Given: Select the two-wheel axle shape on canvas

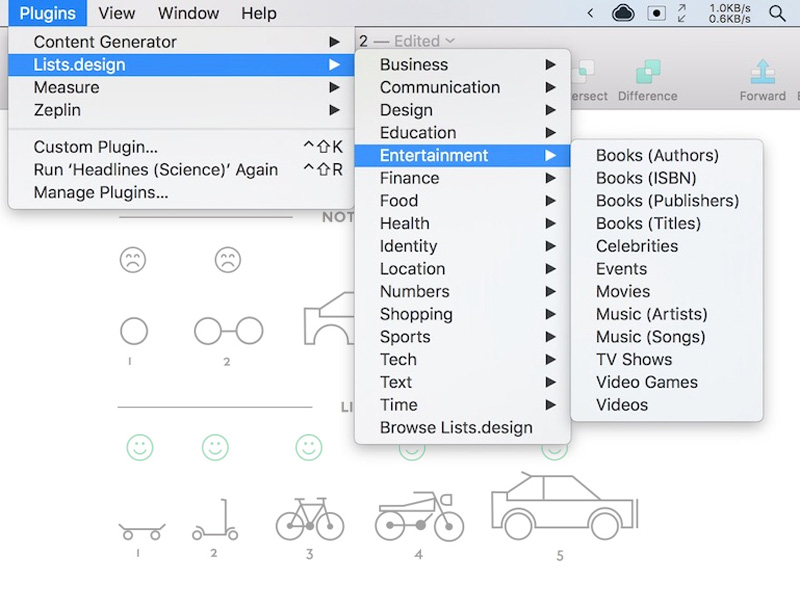Looking at the screenshot, I should click(x=229, y=331).
